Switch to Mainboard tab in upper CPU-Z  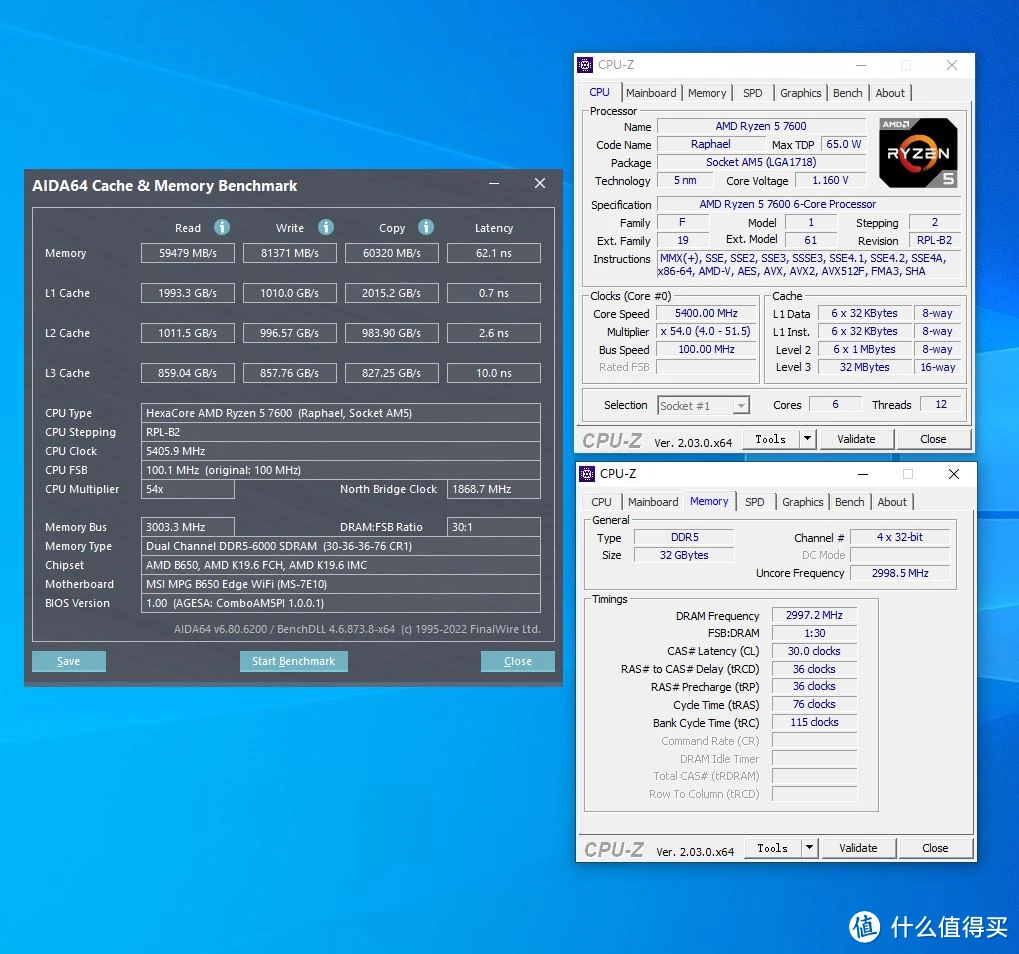(x=651, y=93)
